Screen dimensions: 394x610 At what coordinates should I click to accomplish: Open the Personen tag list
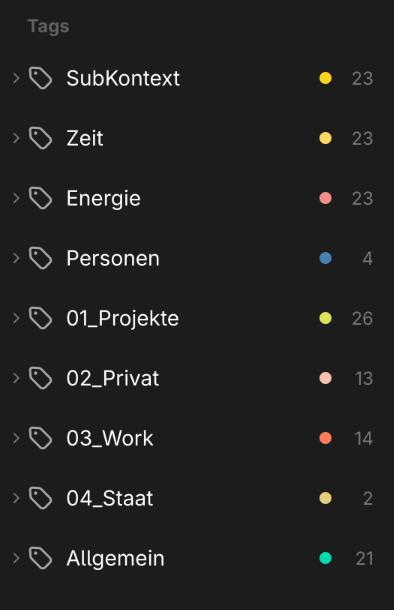click(x=113, y=258)
